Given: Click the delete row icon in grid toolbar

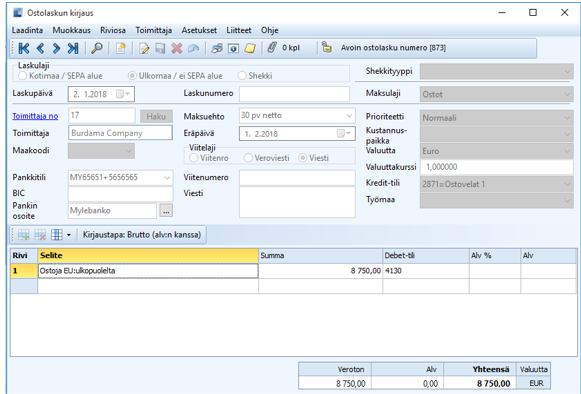Looking at the screenshot, I should pyautogui.click(x=40, y=235).
